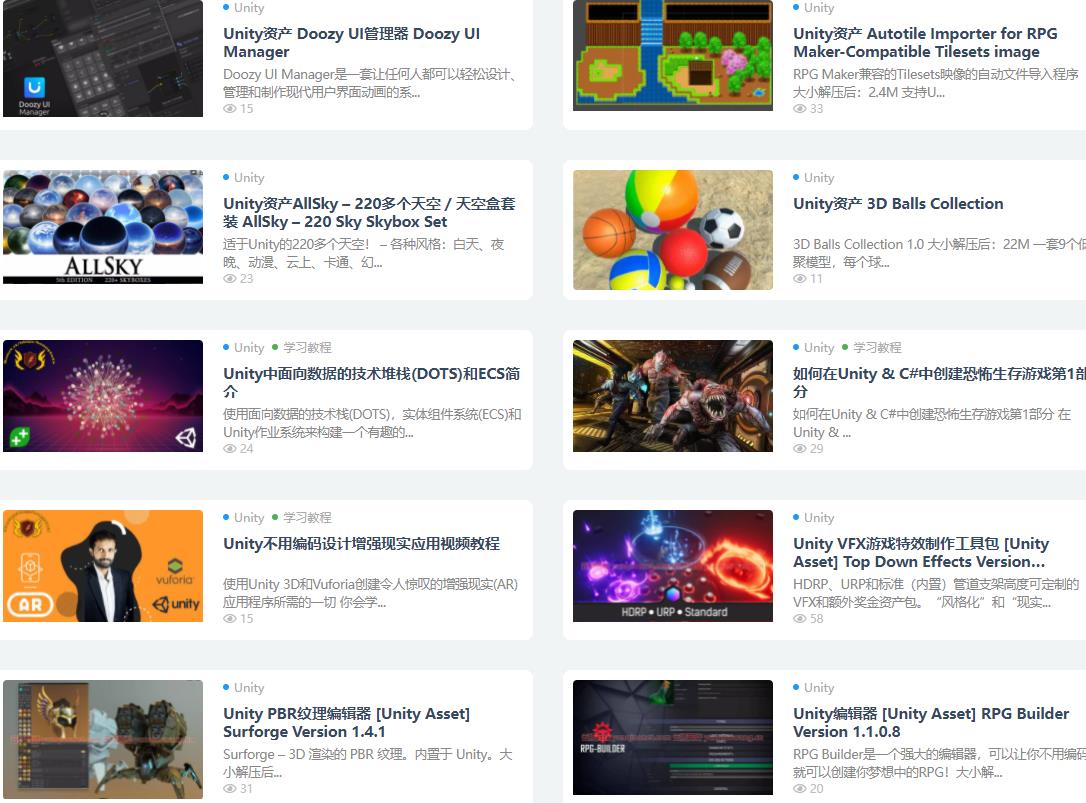Select Unity tag above VFX effects post
The width and height of the screenshot is (1086, 803).
coord(819,517)
